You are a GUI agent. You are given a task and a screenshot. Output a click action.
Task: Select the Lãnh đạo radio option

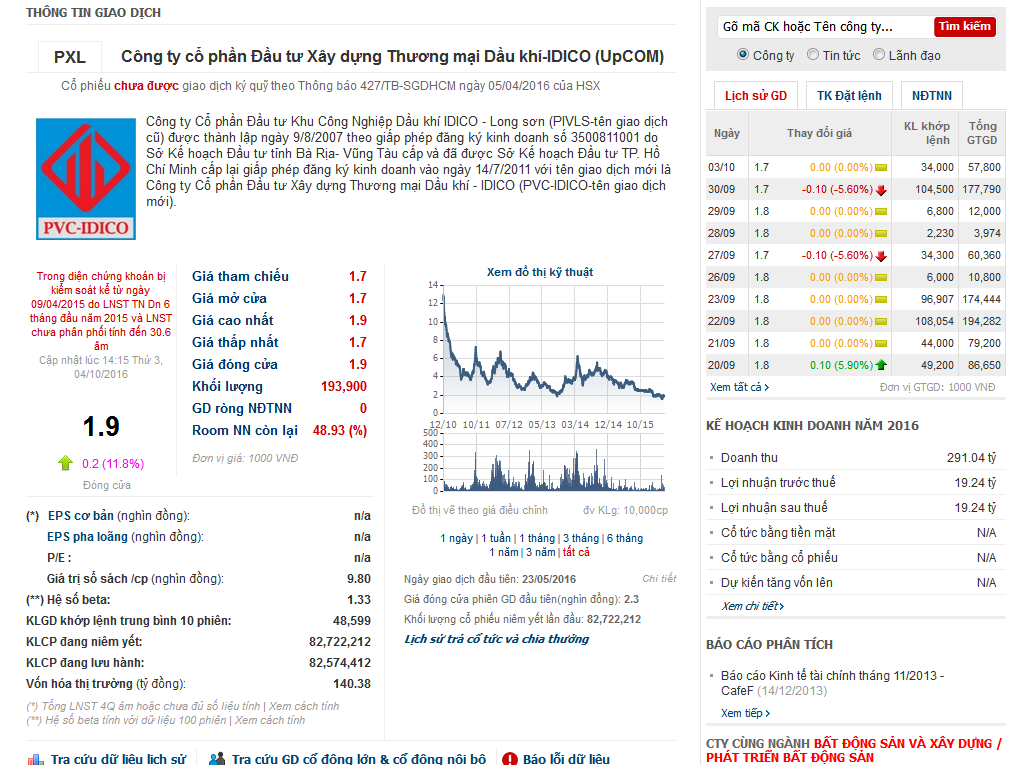click(x=879, y=55)
